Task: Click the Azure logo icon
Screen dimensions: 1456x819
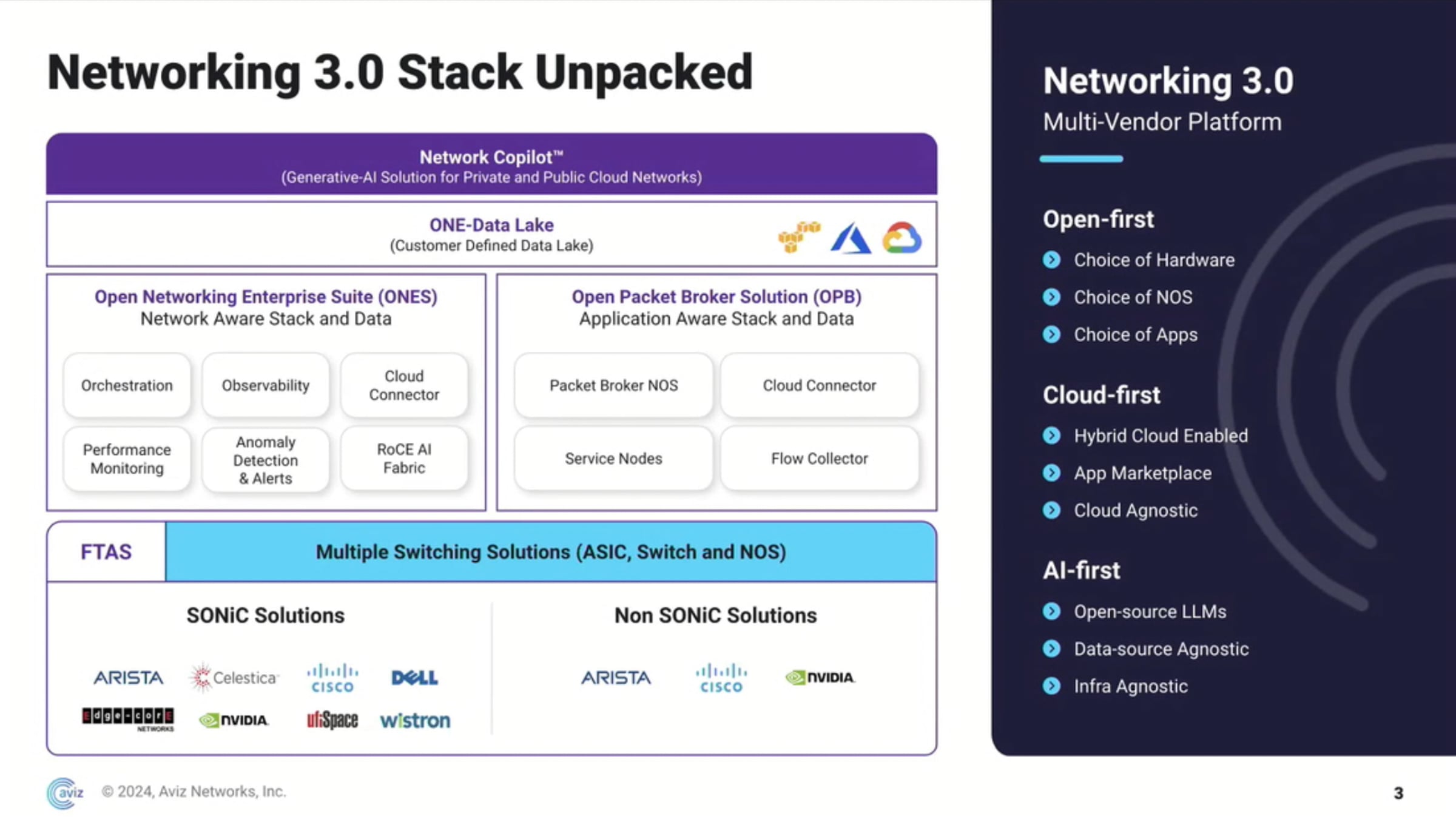Action: [x=851, y=238]
